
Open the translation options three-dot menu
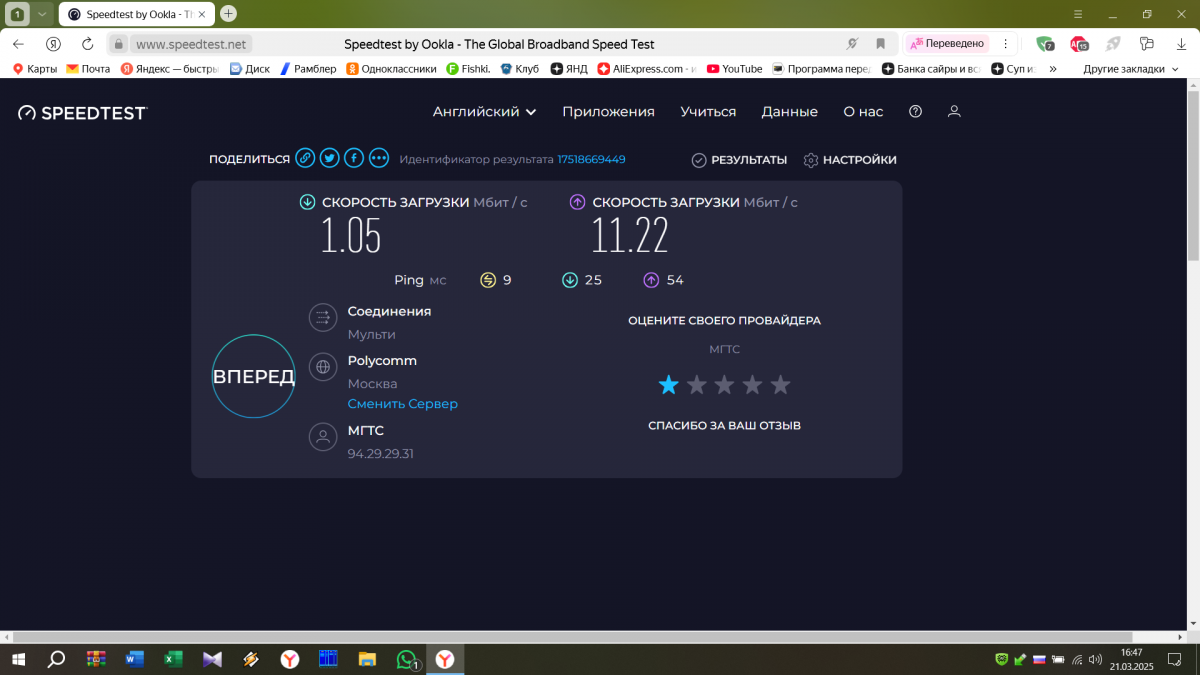[1005, 44]
